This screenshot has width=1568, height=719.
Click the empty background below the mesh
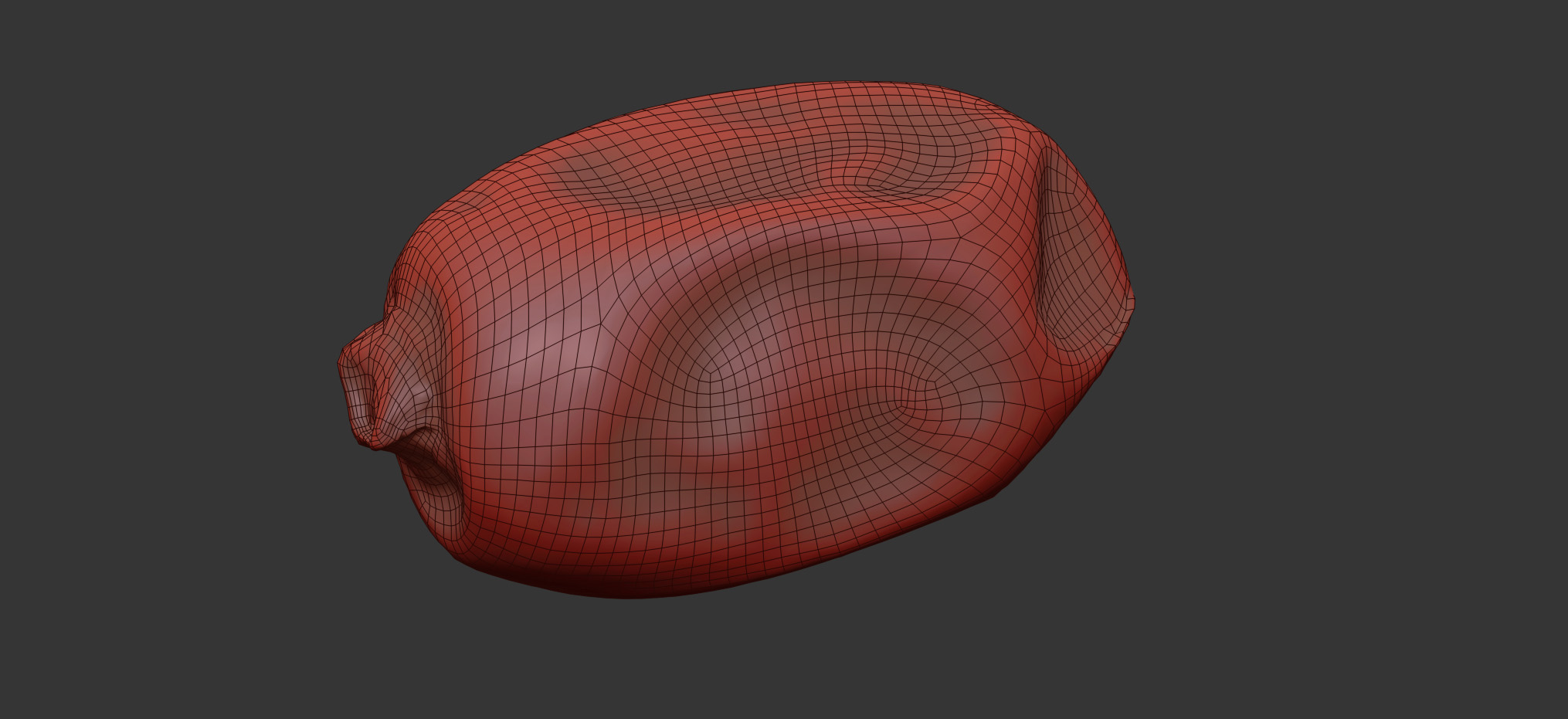click(772, 664)
